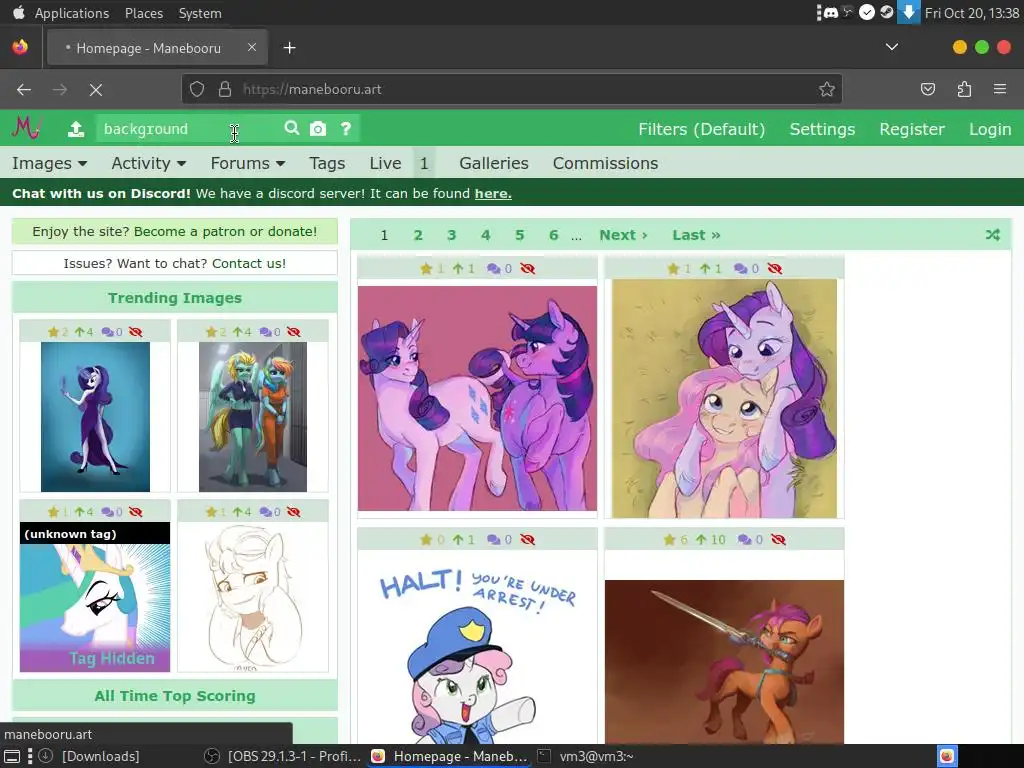Stop page loading in Firefox toolbar
This screenshot has width=1024, height=768.
pyautogui.click(x=96, y=89)
